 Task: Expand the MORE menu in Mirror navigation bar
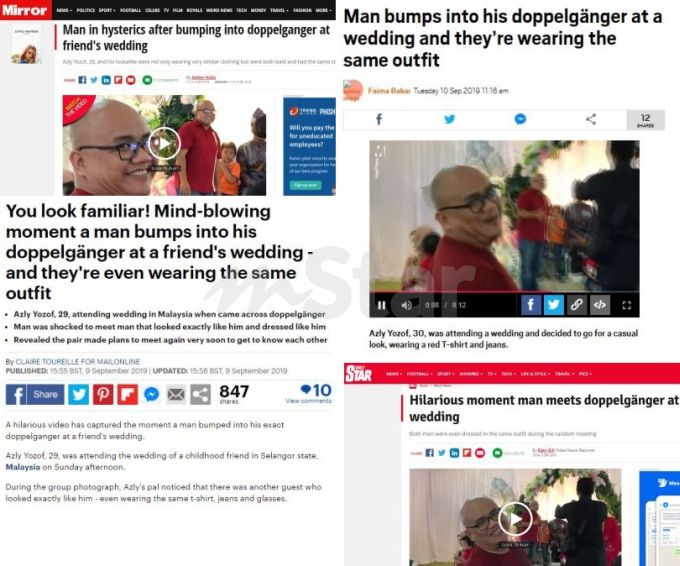(323, 10)
